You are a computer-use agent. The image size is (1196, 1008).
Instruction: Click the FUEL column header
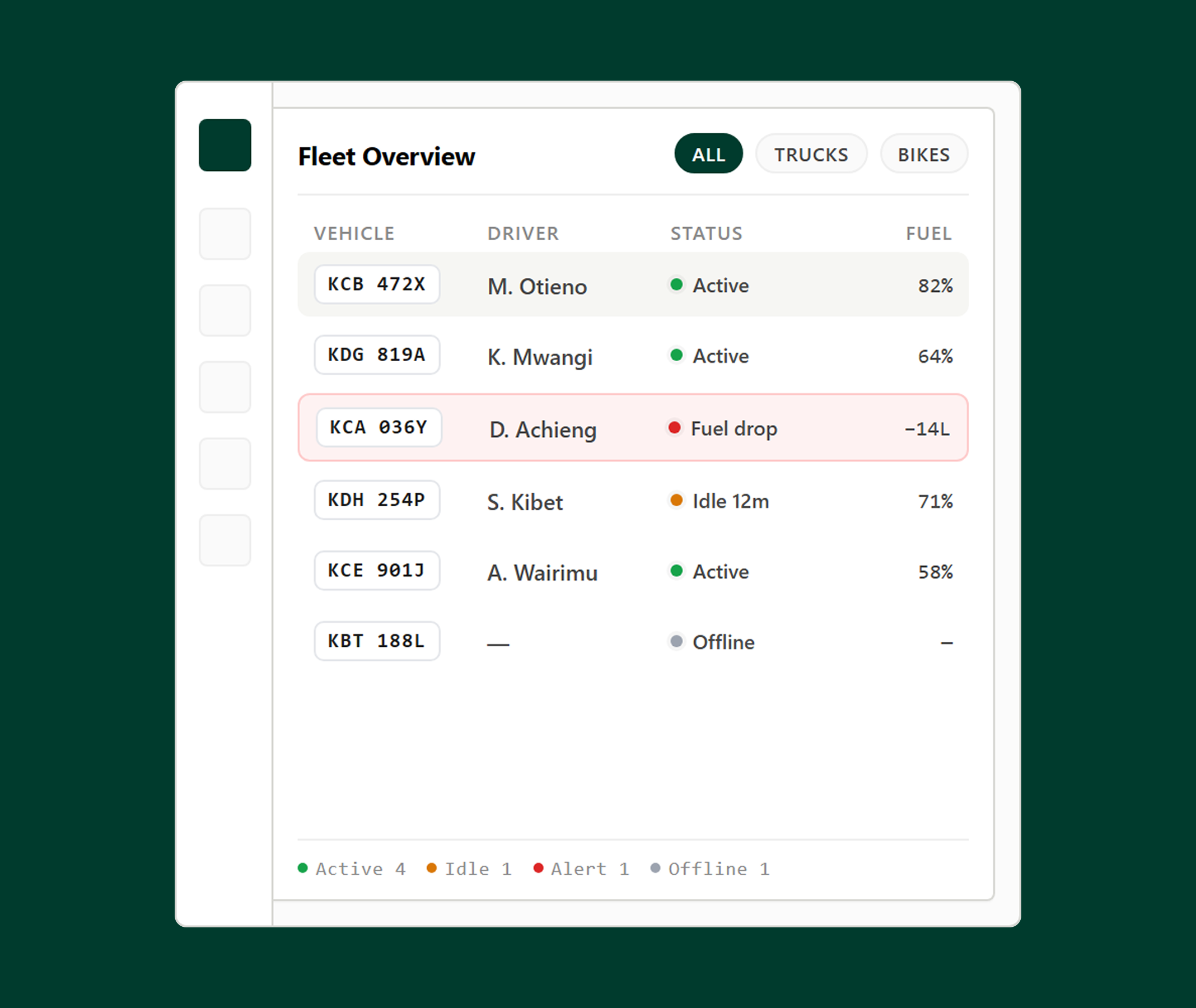point(928,234)
